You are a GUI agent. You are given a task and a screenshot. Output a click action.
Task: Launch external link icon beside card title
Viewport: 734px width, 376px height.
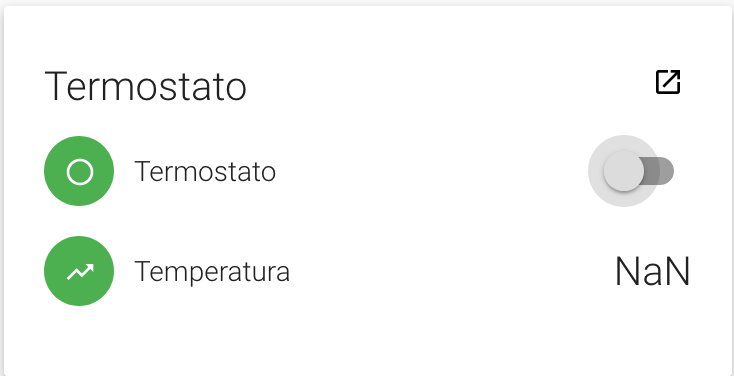coord(668,82)
